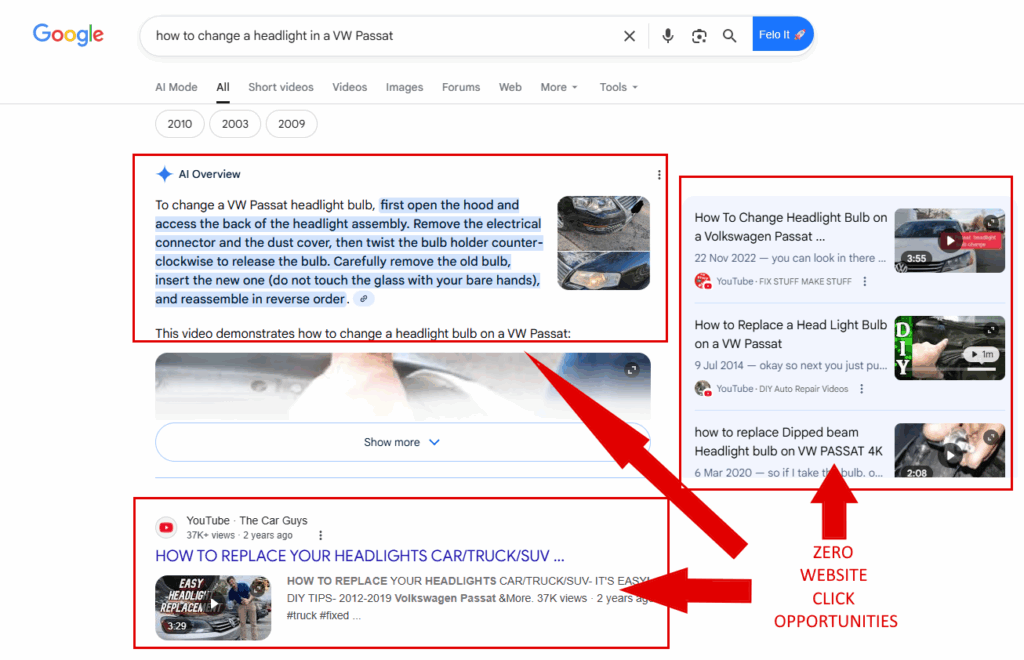
Task: Click the Google logo
Action: click(x=67, y=34)
